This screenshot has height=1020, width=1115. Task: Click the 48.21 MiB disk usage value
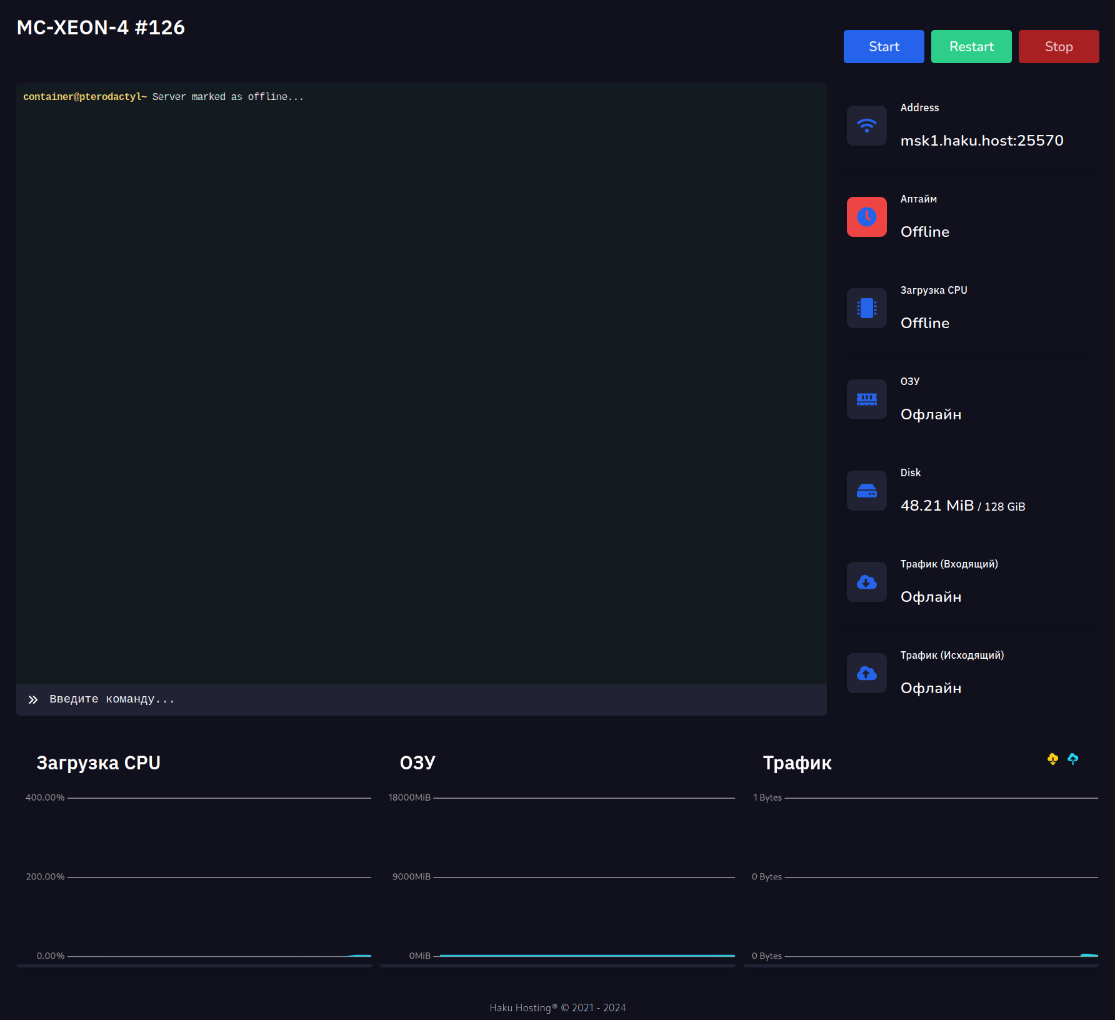point(937,506)
